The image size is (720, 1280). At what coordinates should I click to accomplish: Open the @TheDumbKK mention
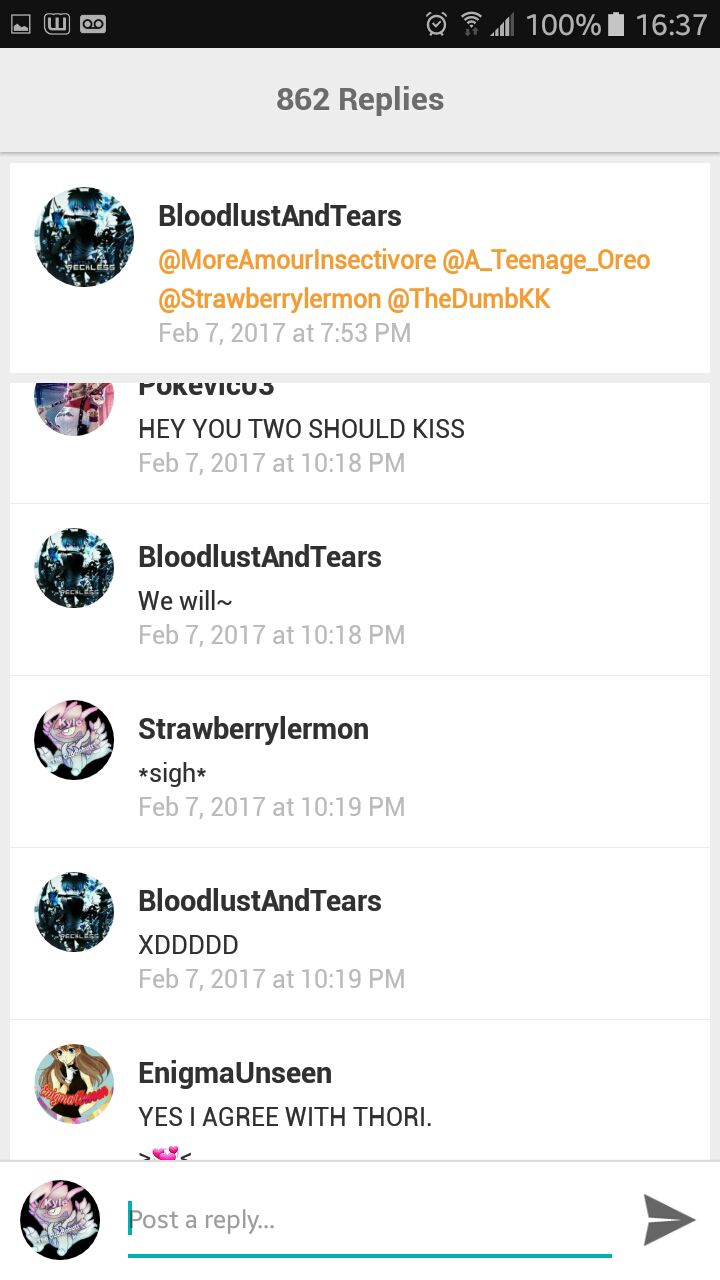468,299
